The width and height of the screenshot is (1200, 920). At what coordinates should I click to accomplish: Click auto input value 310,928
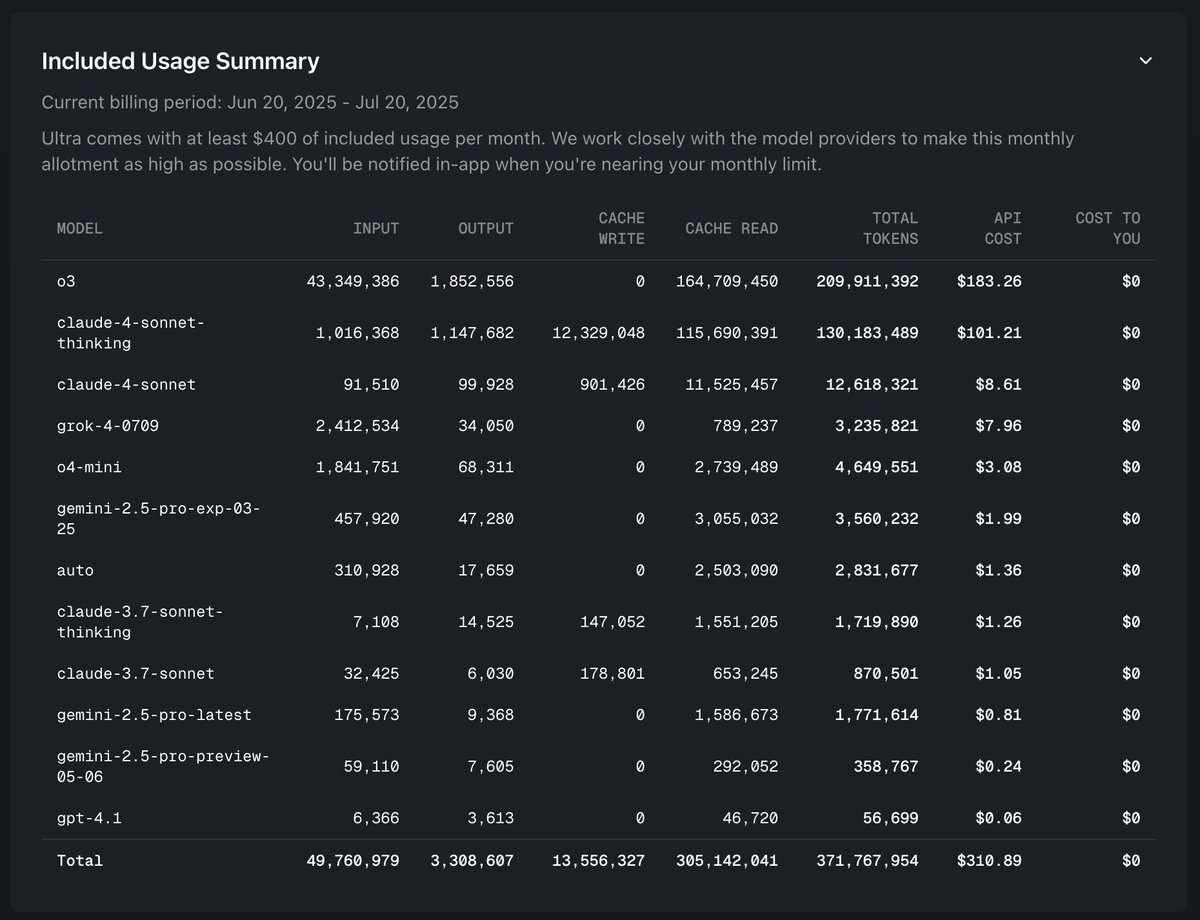366,570
